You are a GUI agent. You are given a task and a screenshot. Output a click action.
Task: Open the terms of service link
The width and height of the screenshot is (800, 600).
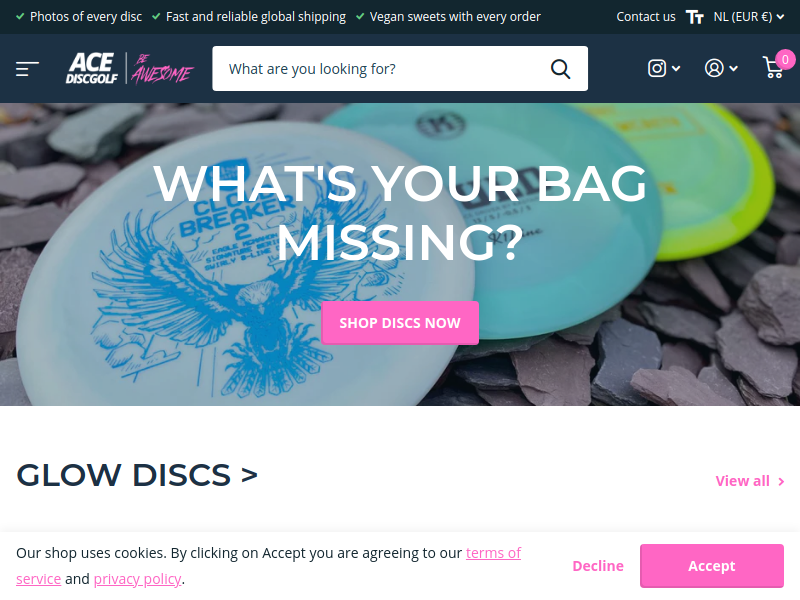coord(493,553)
